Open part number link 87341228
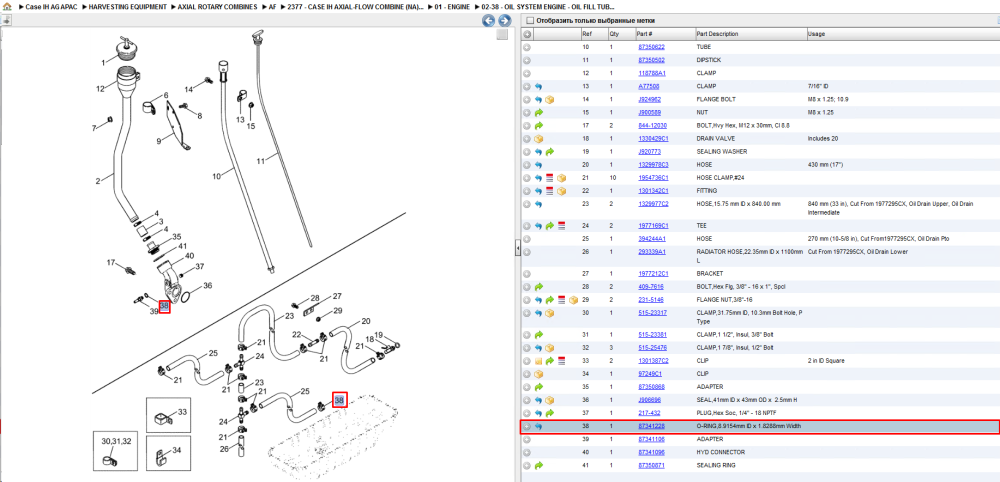 [651, 427]
